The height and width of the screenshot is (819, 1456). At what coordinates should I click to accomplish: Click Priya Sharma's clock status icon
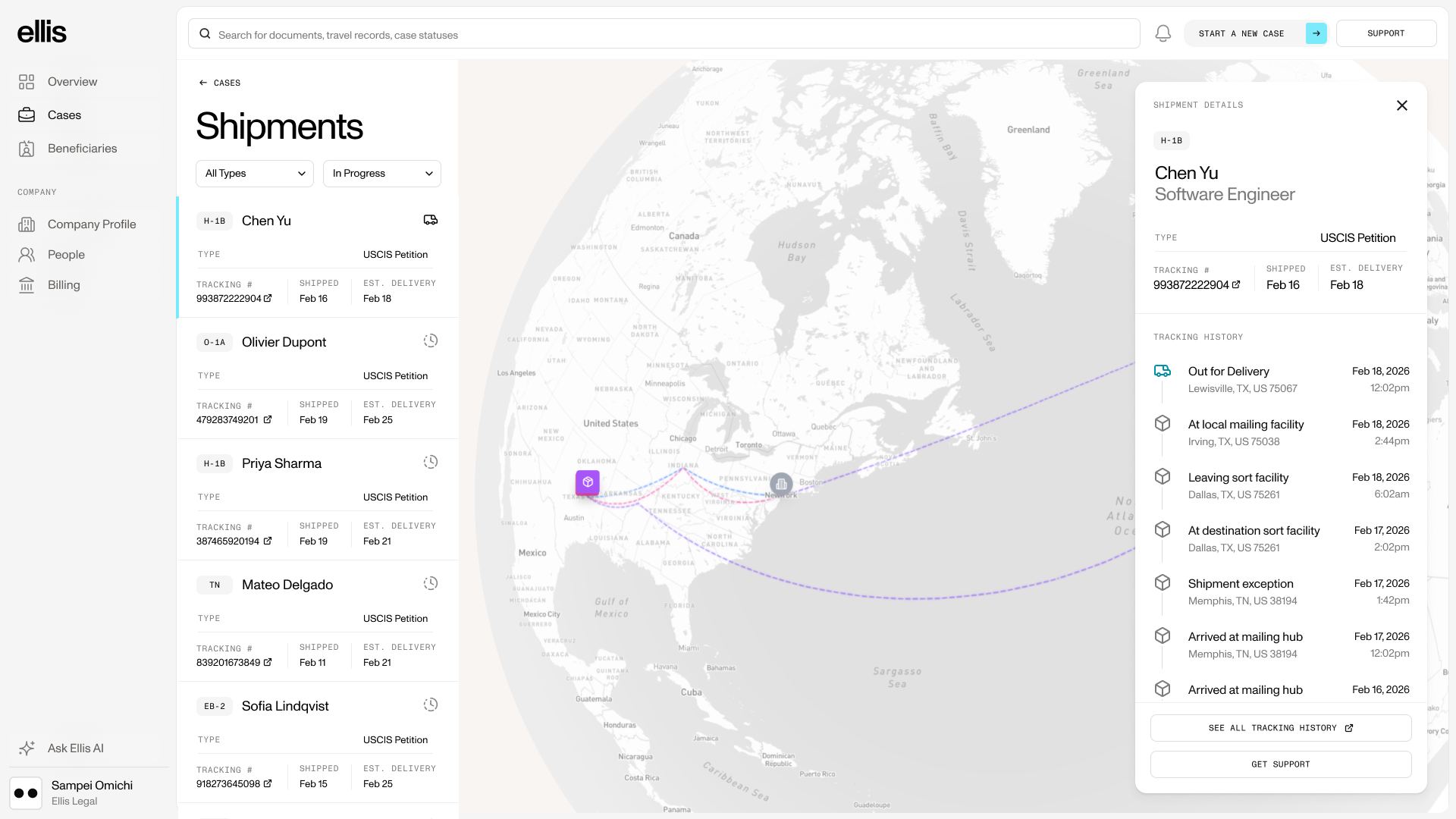(x=430, y=463)
